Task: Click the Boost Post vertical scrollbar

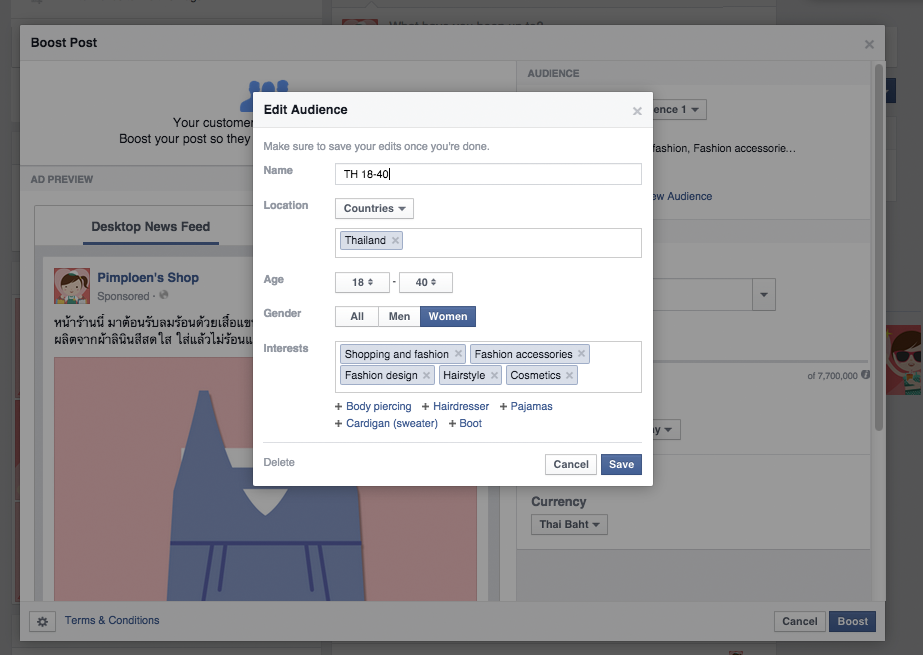Action: coord(878,247)
